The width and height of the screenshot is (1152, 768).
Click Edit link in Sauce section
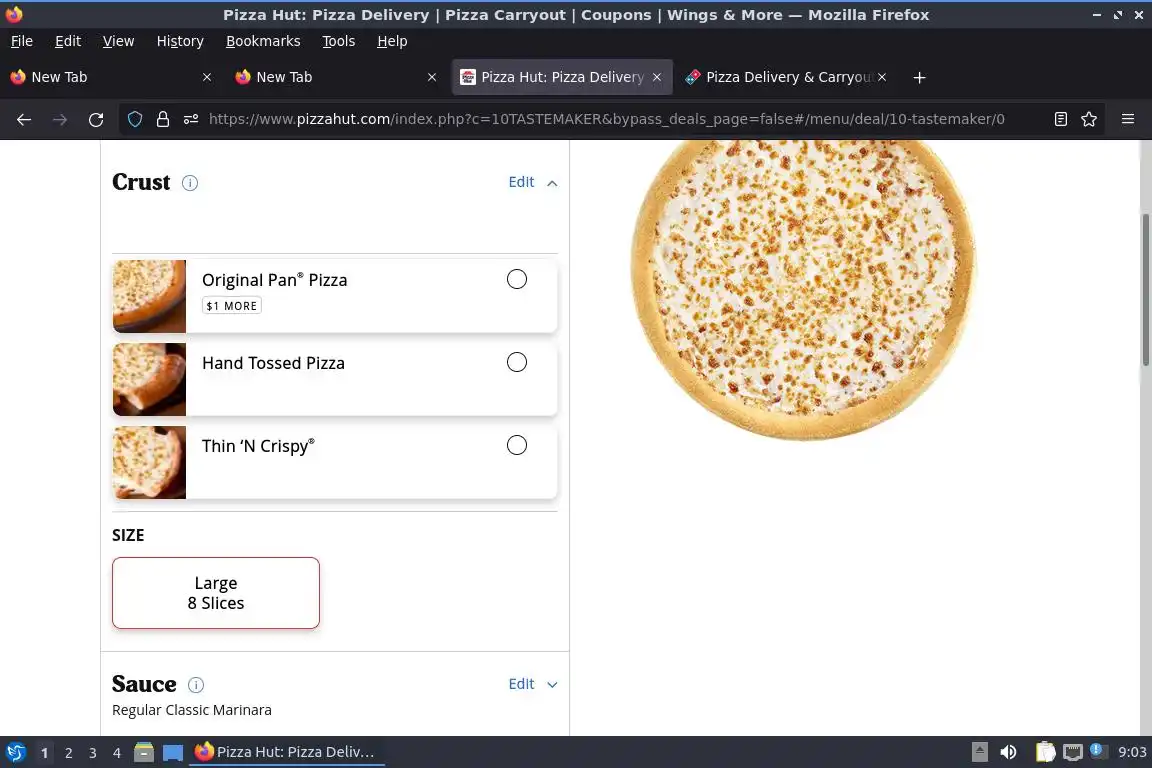point(521,684)
